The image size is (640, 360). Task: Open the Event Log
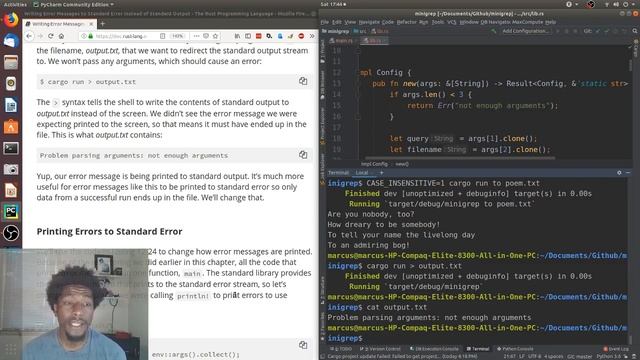(x=616, y=349)
